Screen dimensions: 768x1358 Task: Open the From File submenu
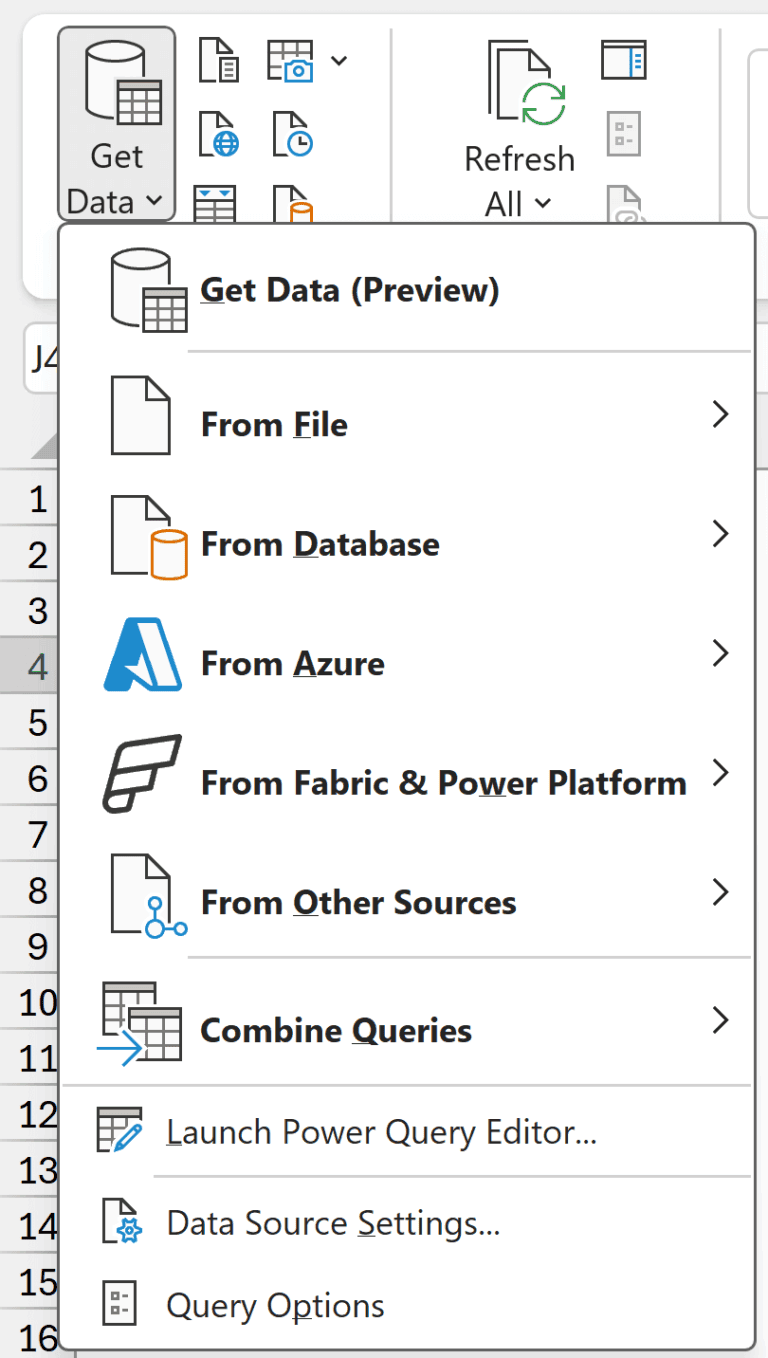tap(274, 424)
